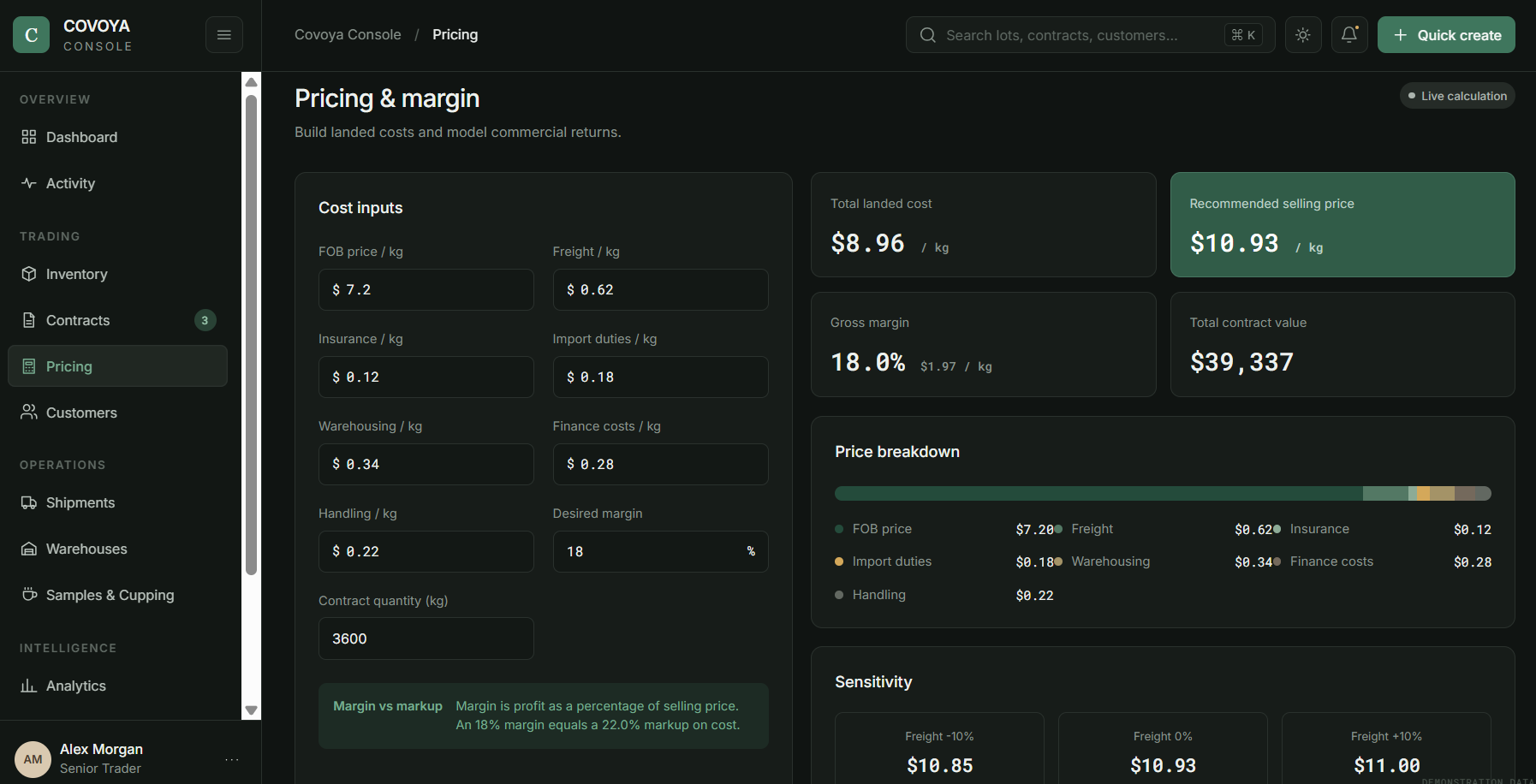
Task: Select the Freight +10% sensitivity card
Action: [1386, 748]
